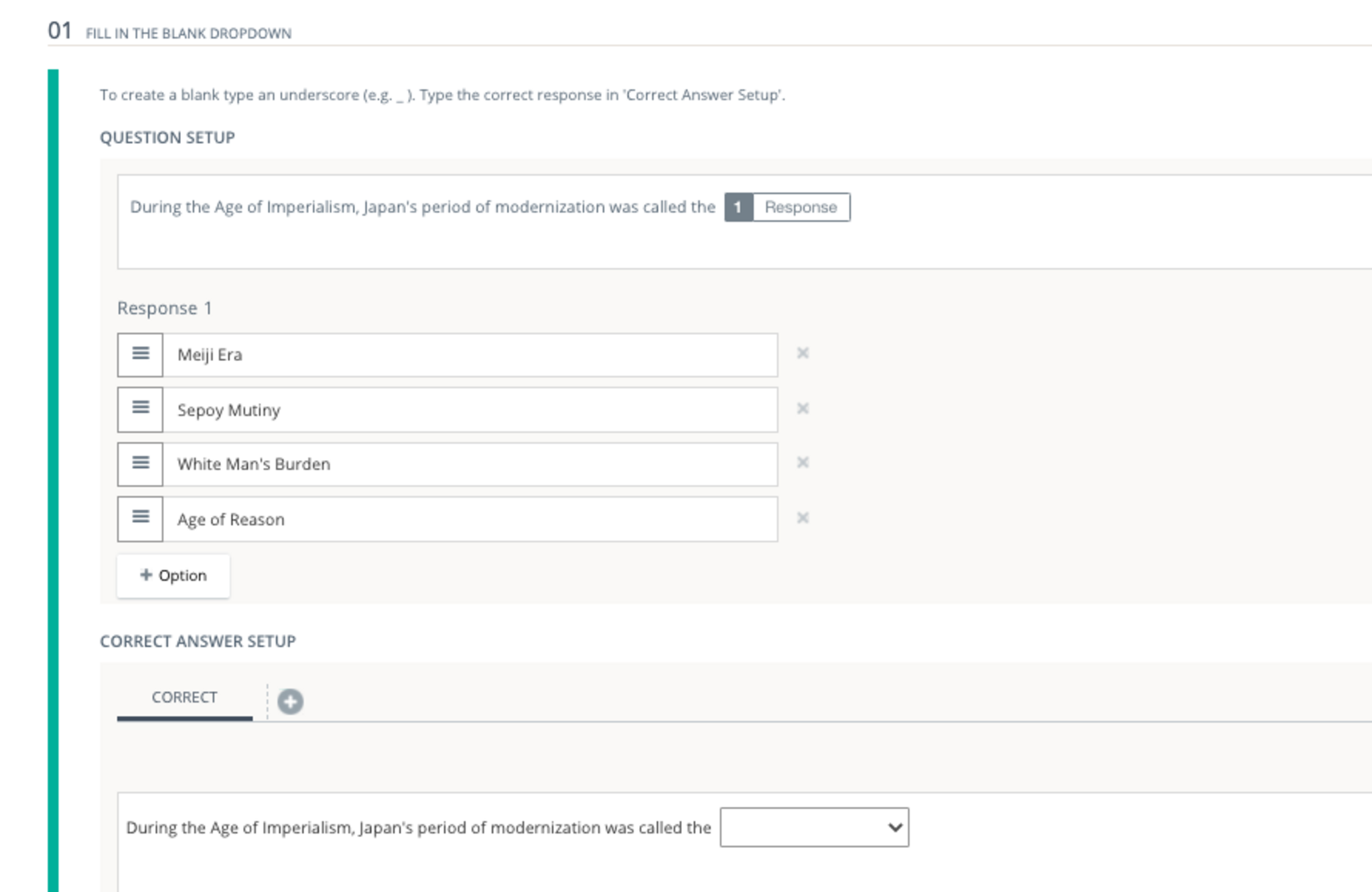Click the Response 1 blank placeholder

click(x=787, y=207)
